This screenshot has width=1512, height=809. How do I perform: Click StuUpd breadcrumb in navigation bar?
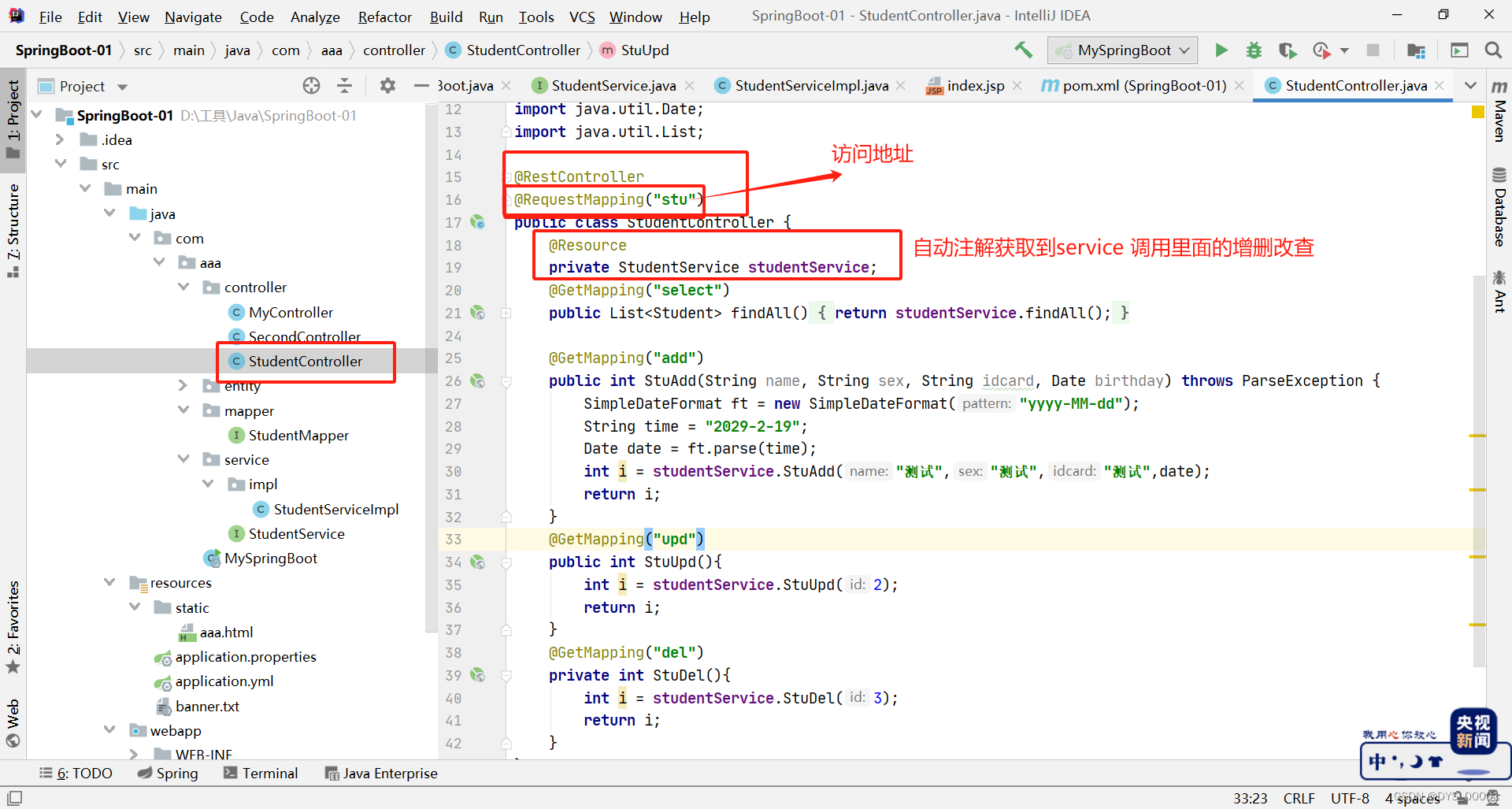click(x=635, y=50)
